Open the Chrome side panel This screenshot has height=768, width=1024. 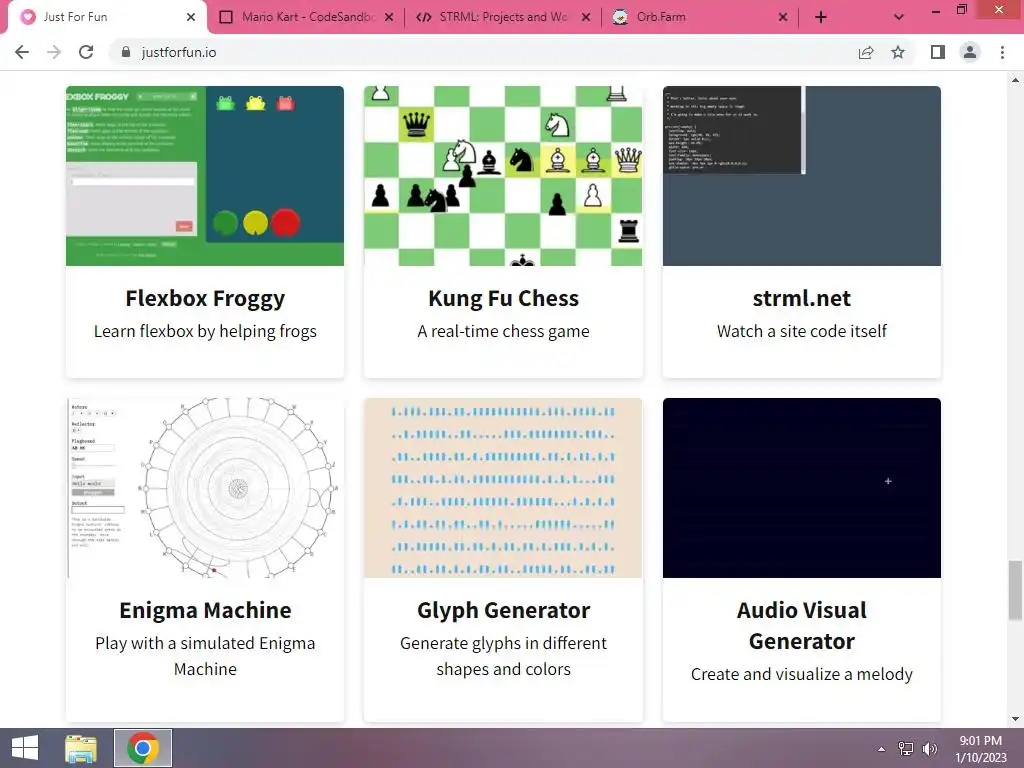(938, 52)
